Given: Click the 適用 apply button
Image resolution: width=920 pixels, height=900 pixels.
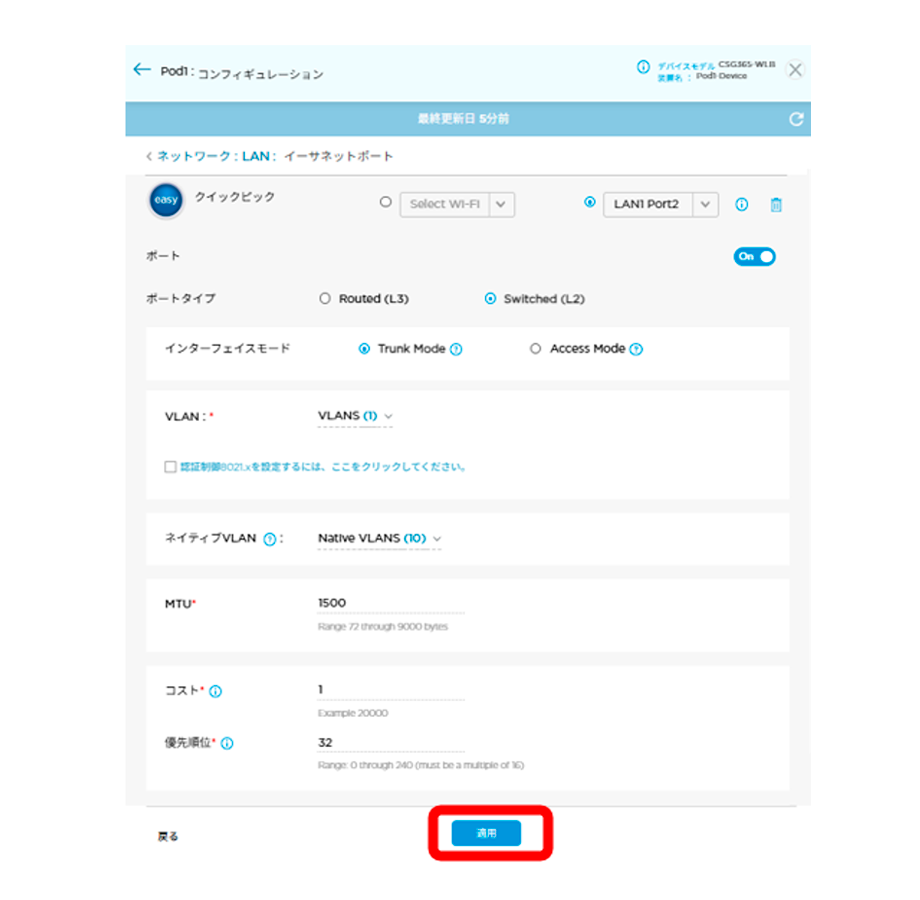Looking at the screenshot, I should pos(486,833).
